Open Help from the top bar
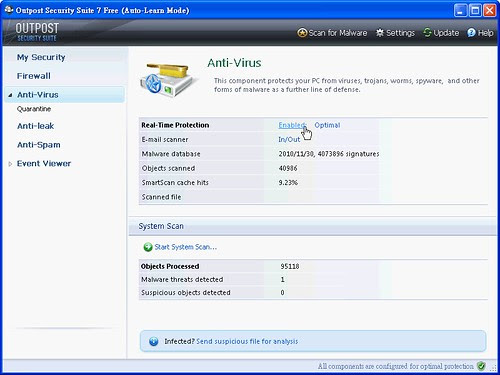500x375 pixels. coord(485,33)
